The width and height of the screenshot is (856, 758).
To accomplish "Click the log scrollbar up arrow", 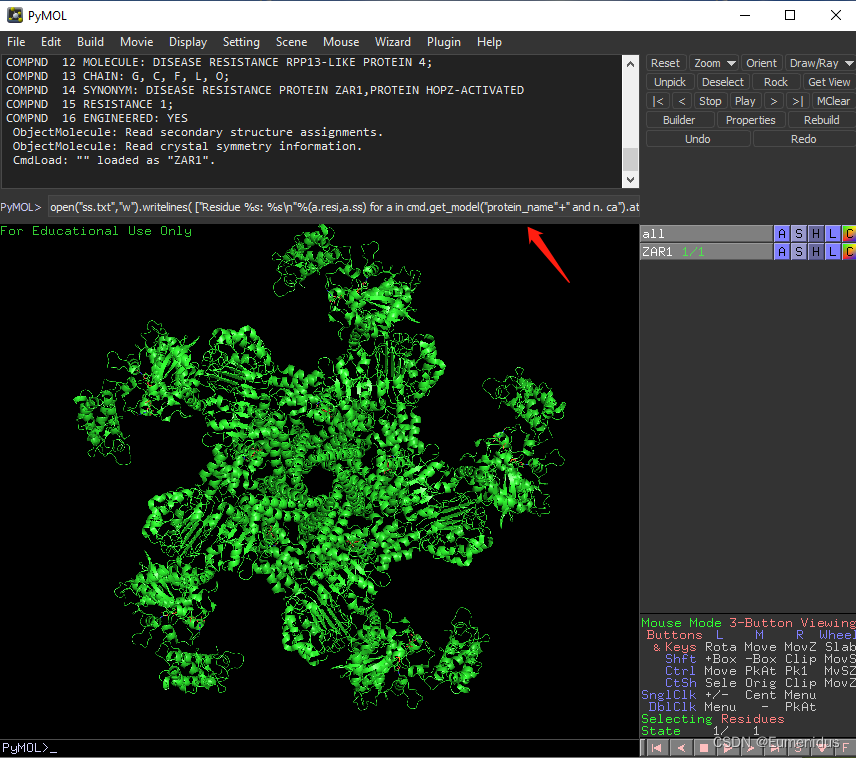I will point(631,64).
